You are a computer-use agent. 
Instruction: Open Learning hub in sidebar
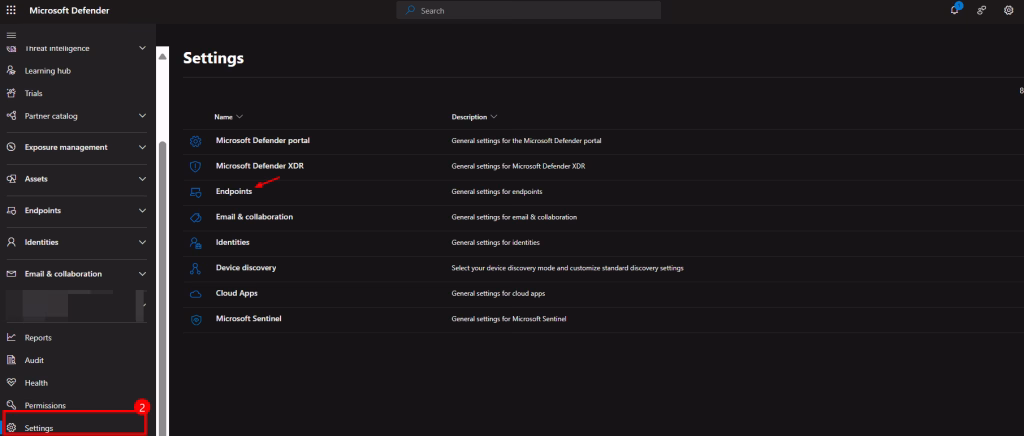point(48,70)
